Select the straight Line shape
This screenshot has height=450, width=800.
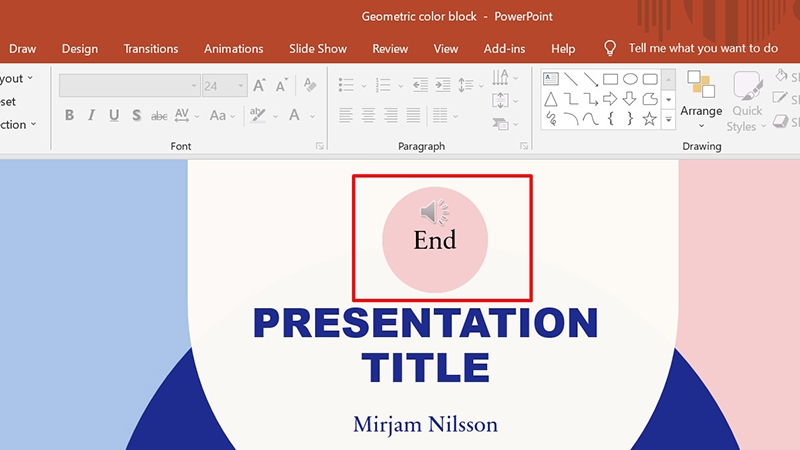tap(571, 79)
